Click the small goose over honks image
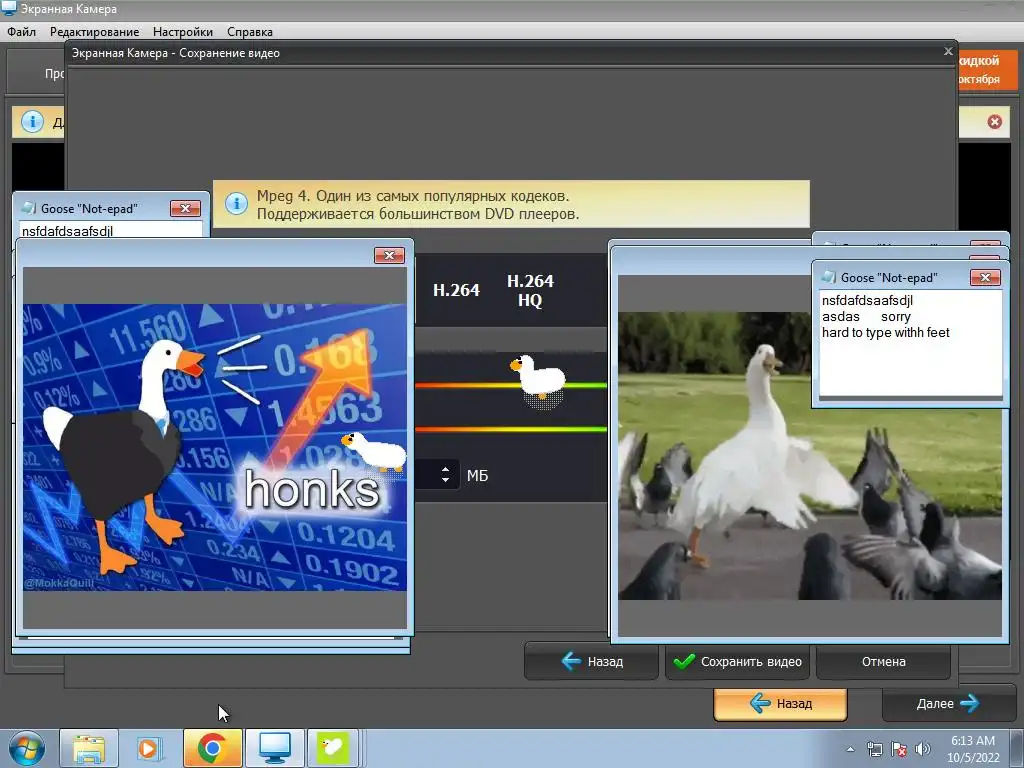Viewport: 1024px width, 768px height. point(374,451)
